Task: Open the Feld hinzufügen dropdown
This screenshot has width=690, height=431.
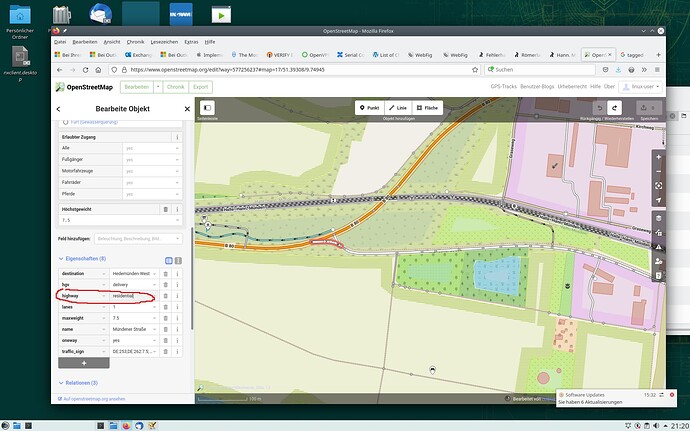Action: tap(138, 239)
